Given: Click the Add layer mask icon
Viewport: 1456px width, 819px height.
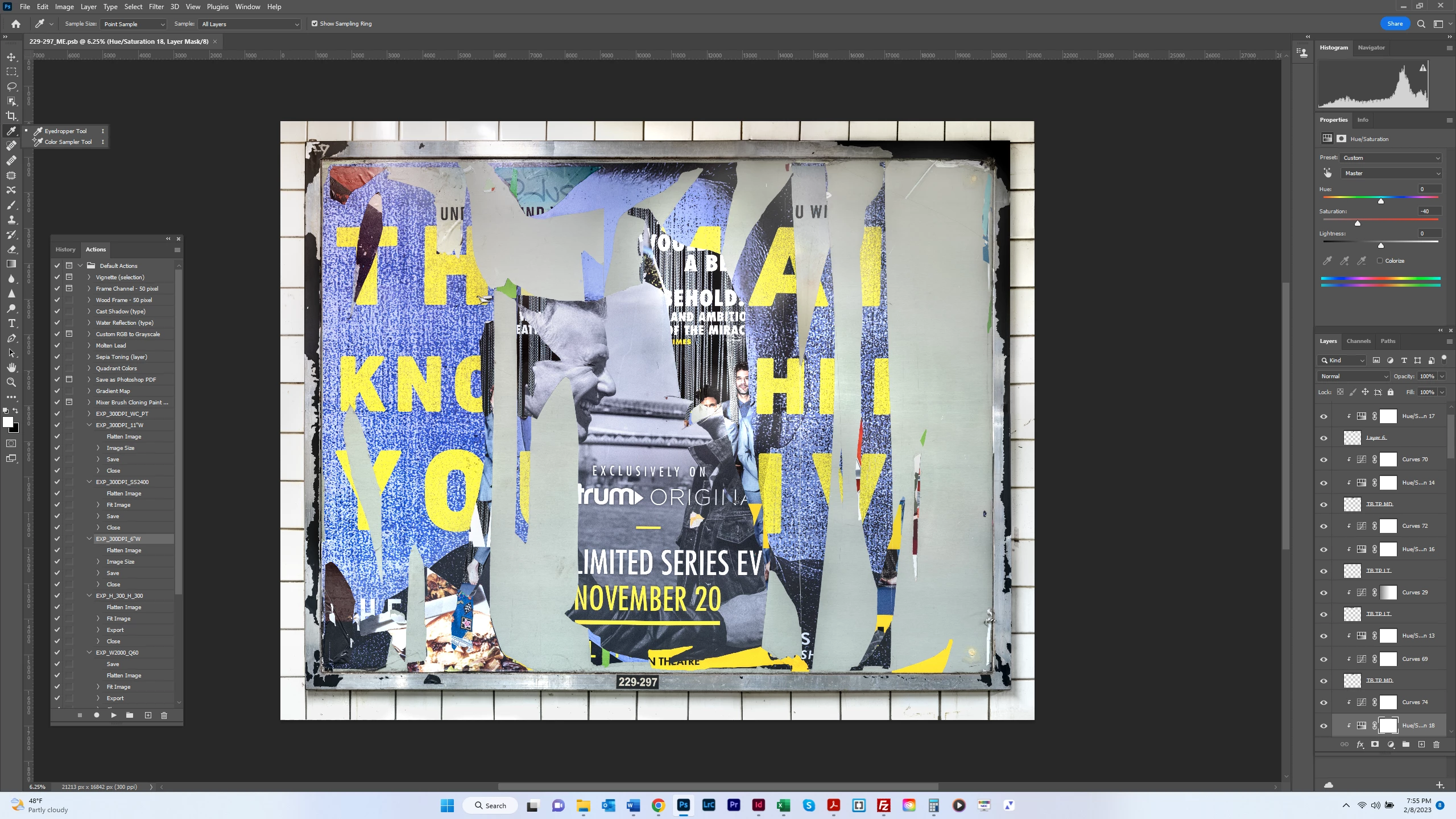Looking at the screenshot, I should pos(1375,744).
